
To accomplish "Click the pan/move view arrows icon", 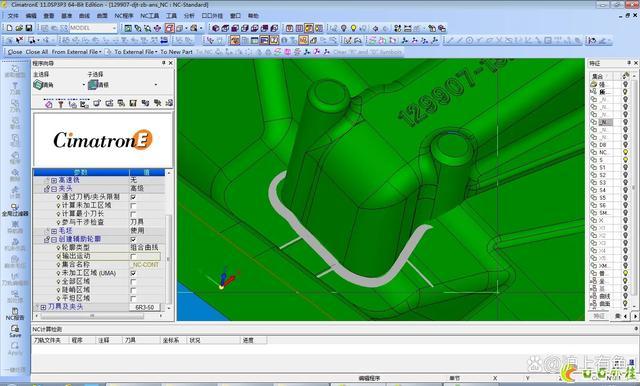I will pyautogui.click(x=158, y=28).
